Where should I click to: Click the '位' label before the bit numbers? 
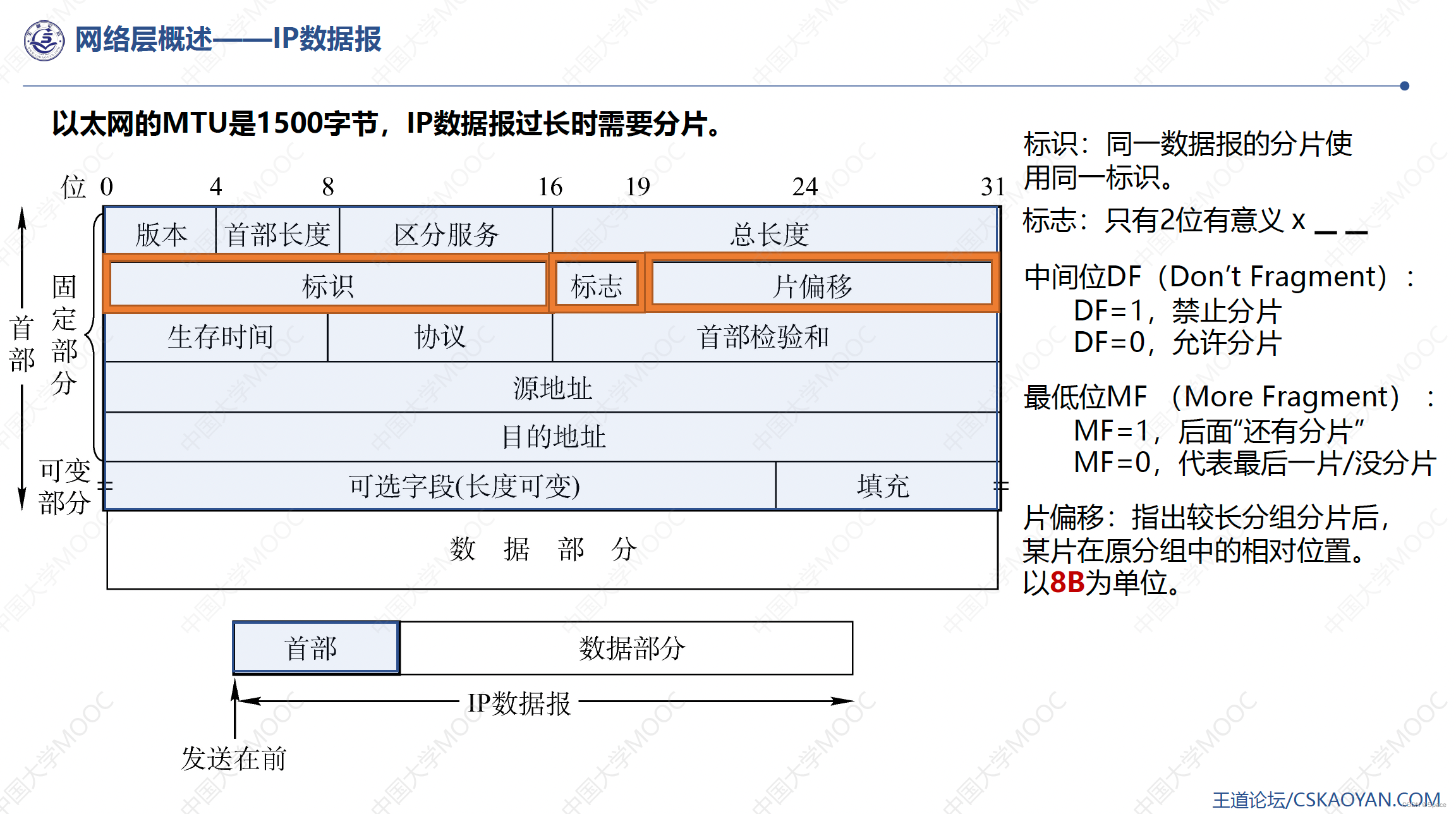click(73, 187)
